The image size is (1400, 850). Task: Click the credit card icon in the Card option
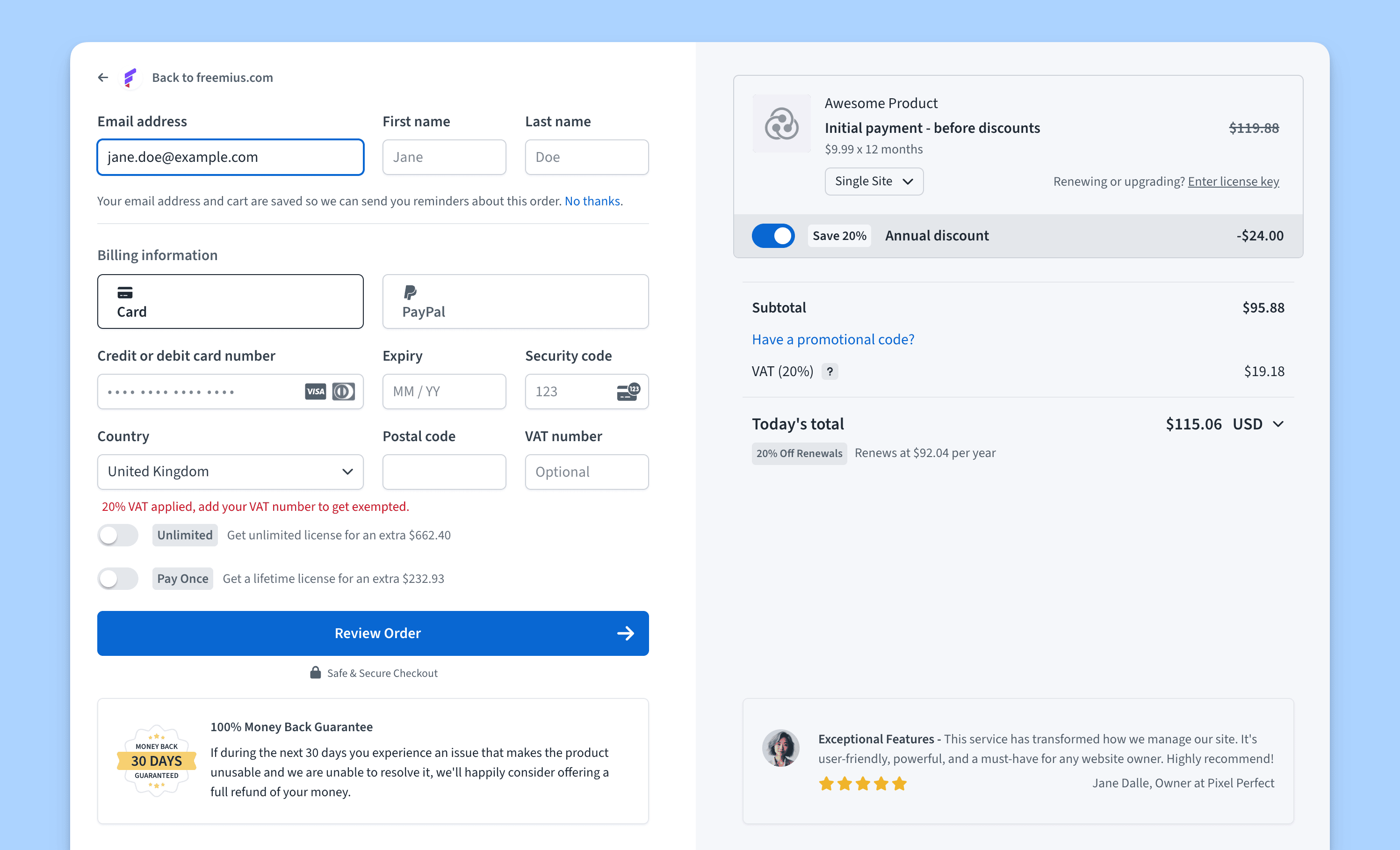click(x=125, y=292)
